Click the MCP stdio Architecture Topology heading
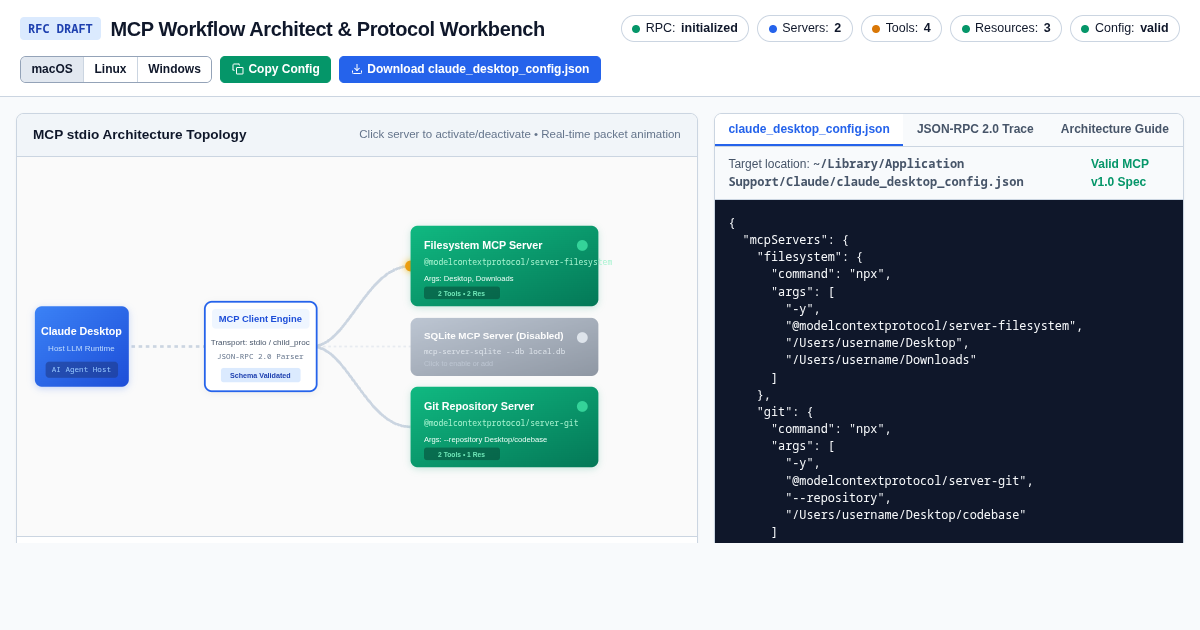This screenshot has height=630, width=1200. (140, 134)
